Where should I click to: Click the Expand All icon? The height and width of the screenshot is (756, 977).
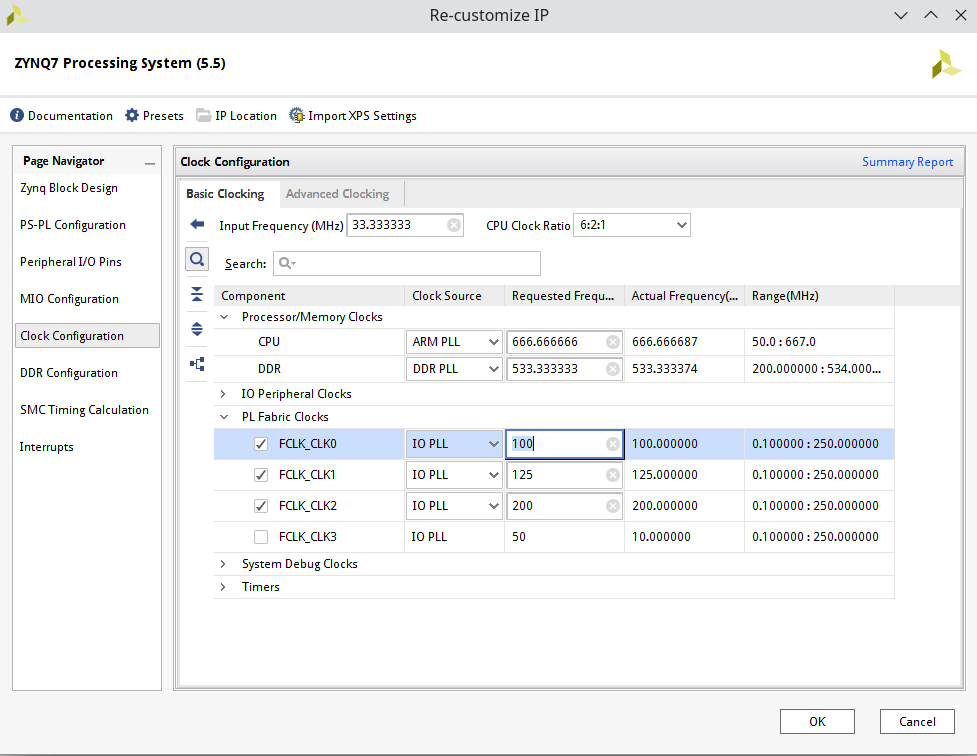tap(197, 329)
